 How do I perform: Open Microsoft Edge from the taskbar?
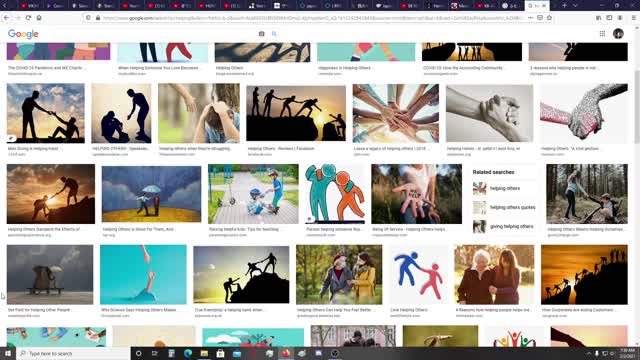click(x=188, y=353)
